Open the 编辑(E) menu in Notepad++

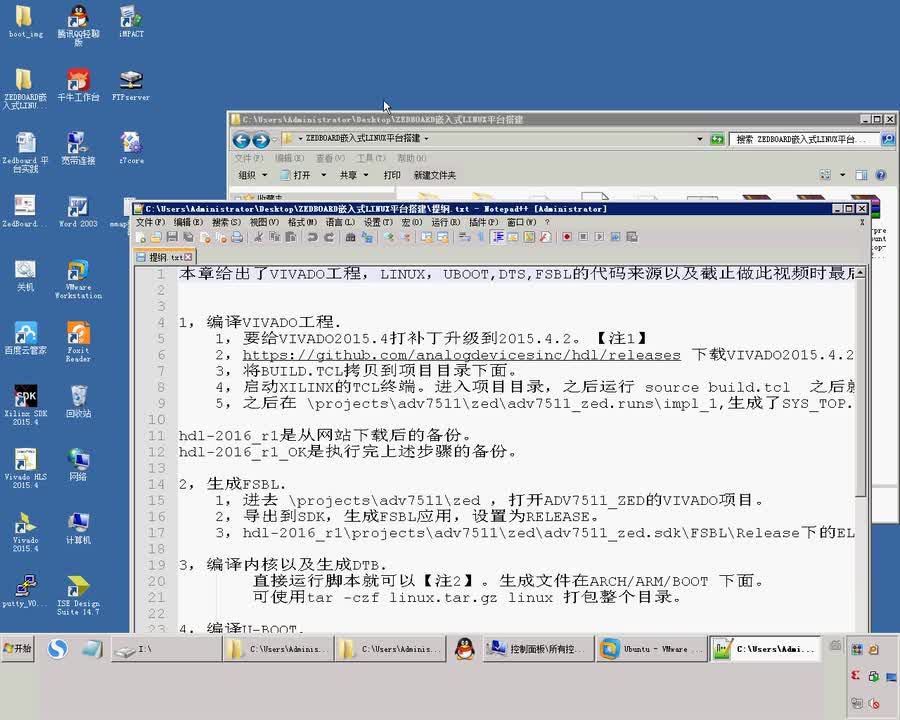(x=188, y=222)
